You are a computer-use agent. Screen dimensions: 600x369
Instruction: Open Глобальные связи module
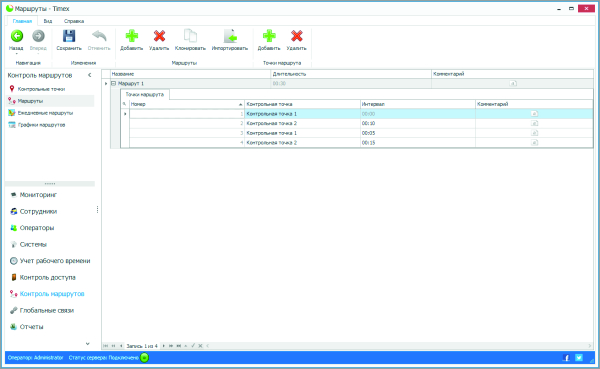46,310
